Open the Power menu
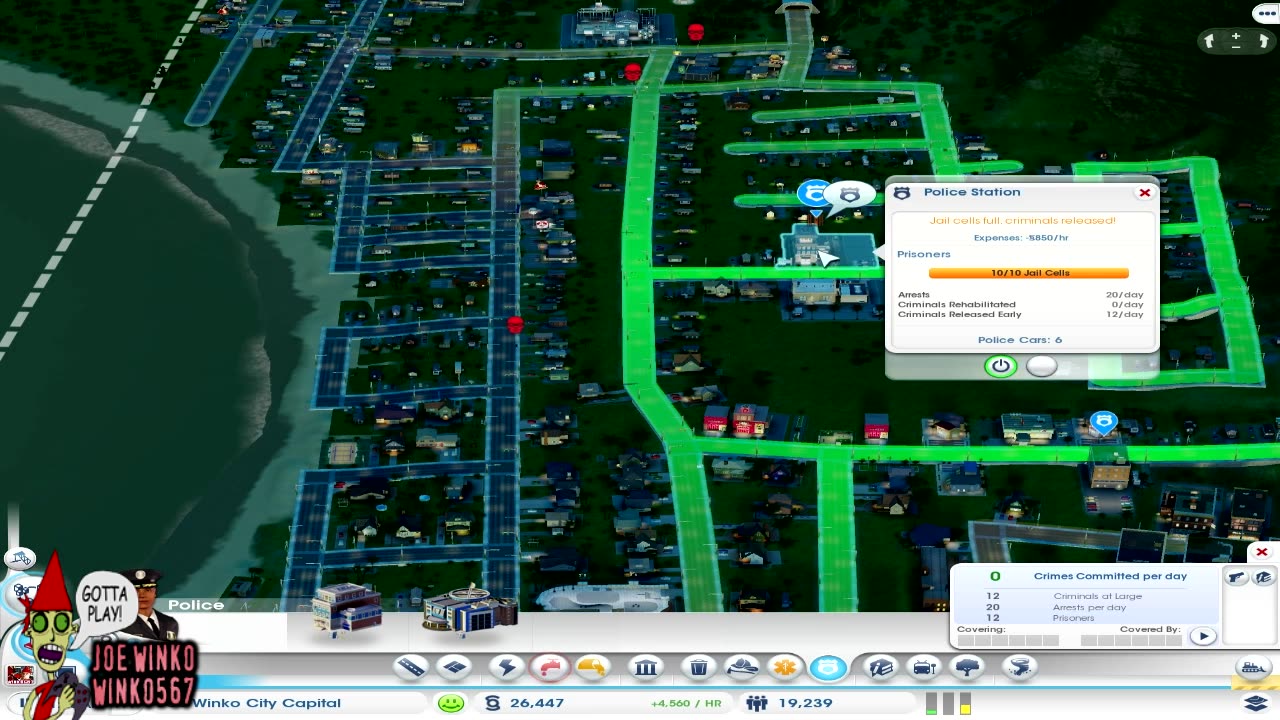This screenshot has height=720, width=1280. pyautogui.click(x=507, y=667)
